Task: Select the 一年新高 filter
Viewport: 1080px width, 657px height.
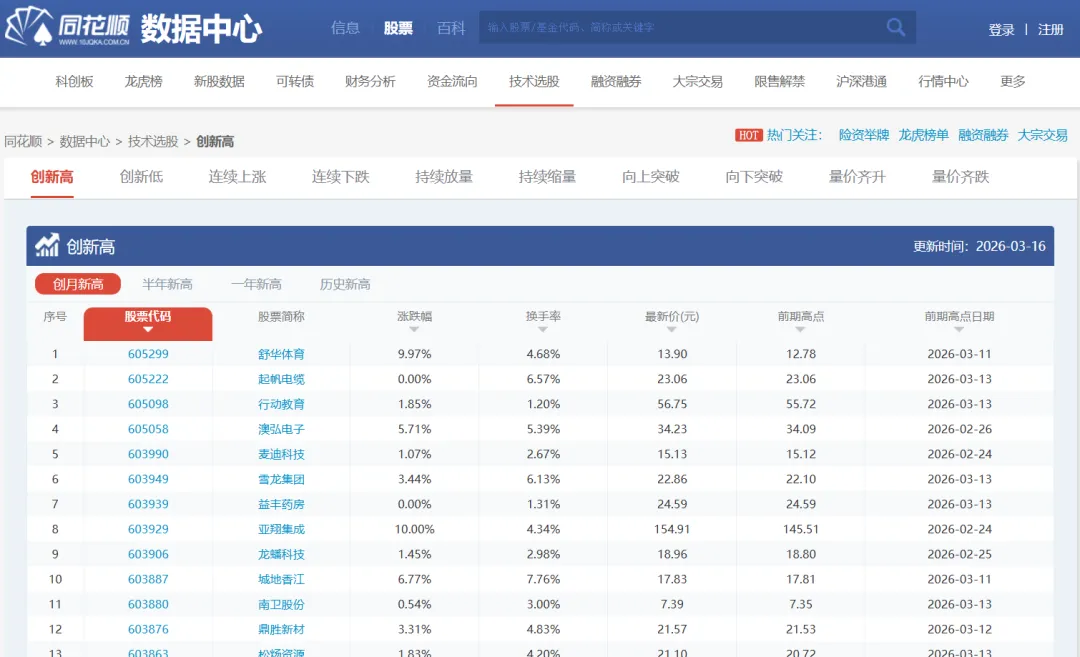Action: coord(256,284)
